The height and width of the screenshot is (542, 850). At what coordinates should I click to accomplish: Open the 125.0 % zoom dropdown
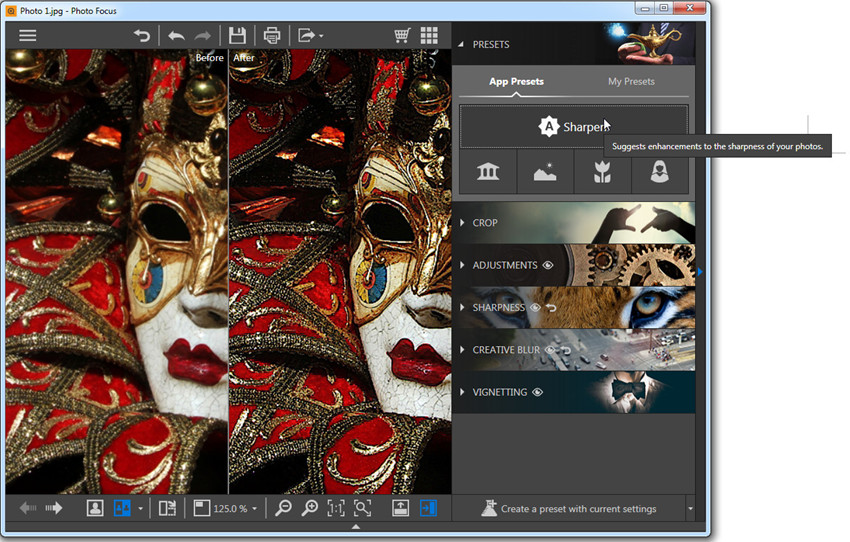254,508
